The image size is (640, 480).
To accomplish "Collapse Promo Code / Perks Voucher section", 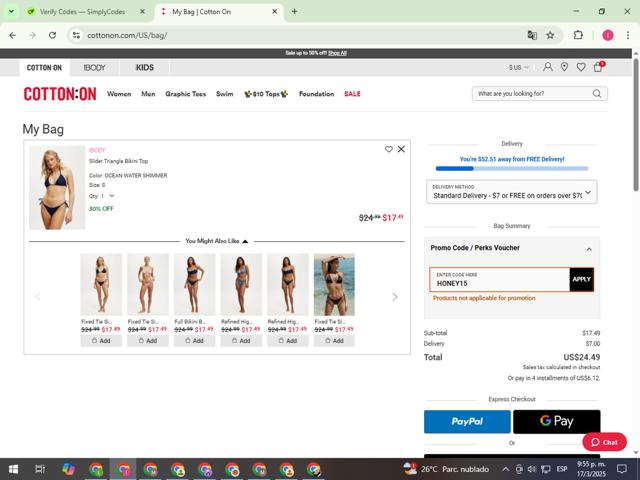I will [x=589, y=249].
